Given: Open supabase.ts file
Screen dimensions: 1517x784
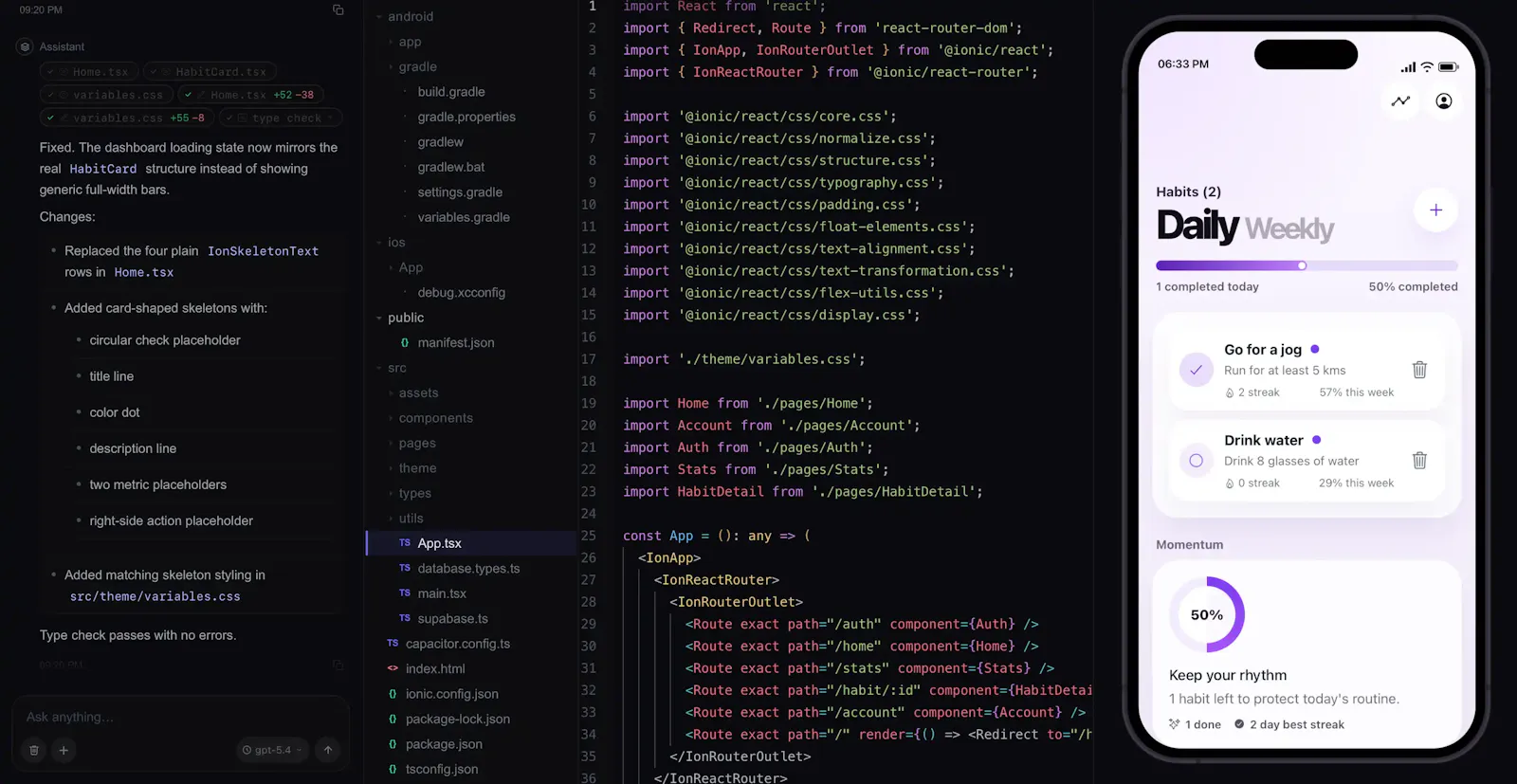Looking at the screenshot, I should pos(452,619).
